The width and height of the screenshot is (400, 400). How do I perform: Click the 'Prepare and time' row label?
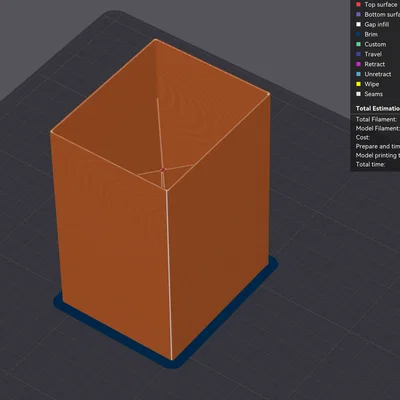click(x=378, y=146)
